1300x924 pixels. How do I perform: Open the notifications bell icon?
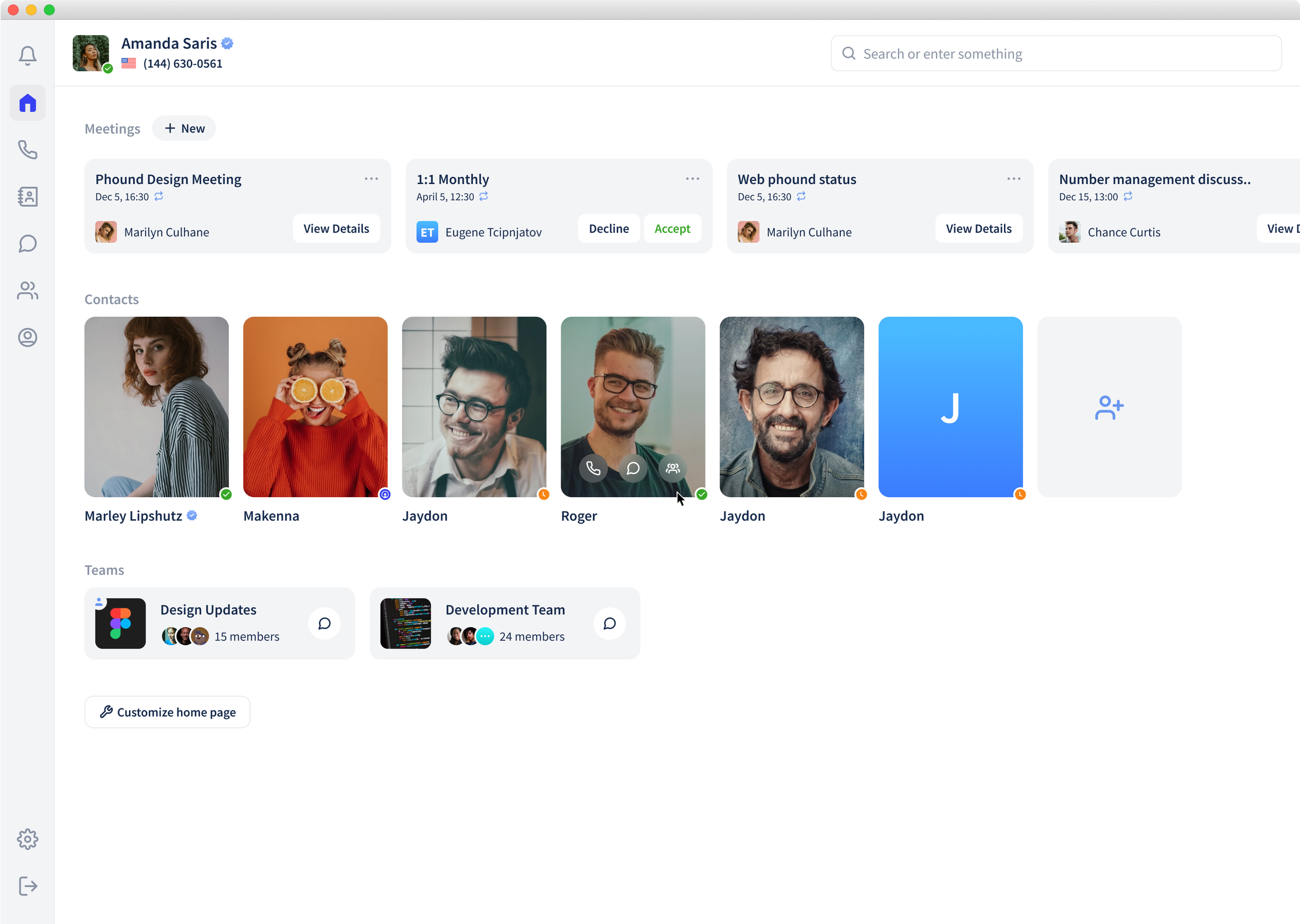tap(28, 55)
